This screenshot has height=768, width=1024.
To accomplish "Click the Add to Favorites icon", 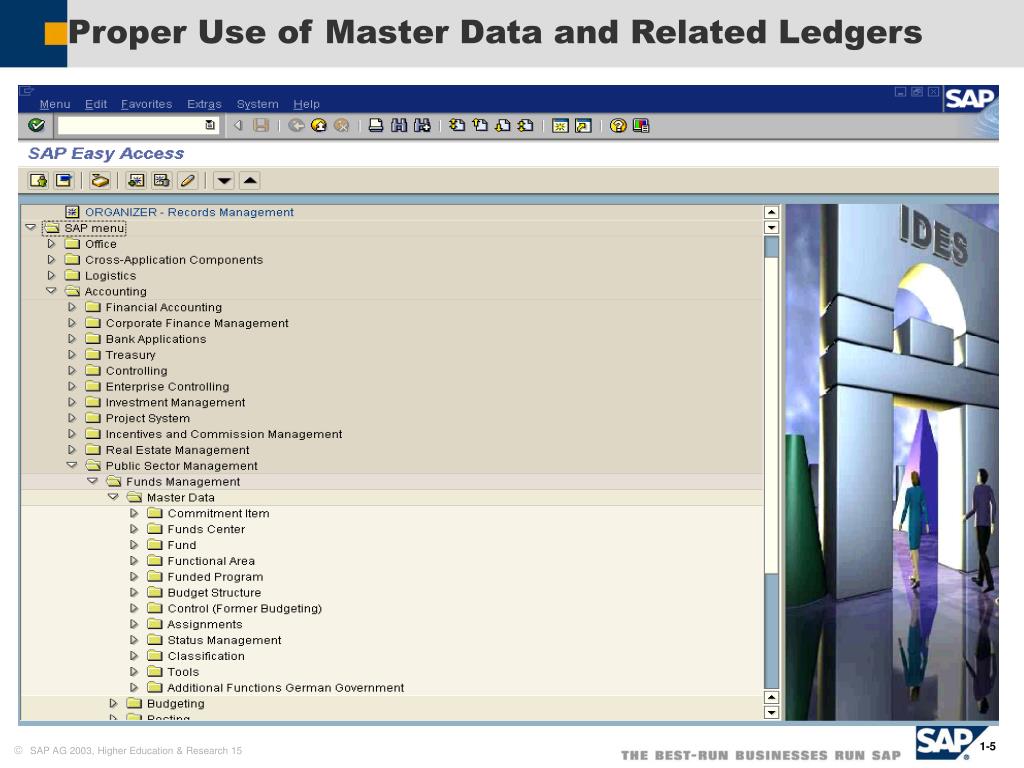I will [x=136, y=180].
